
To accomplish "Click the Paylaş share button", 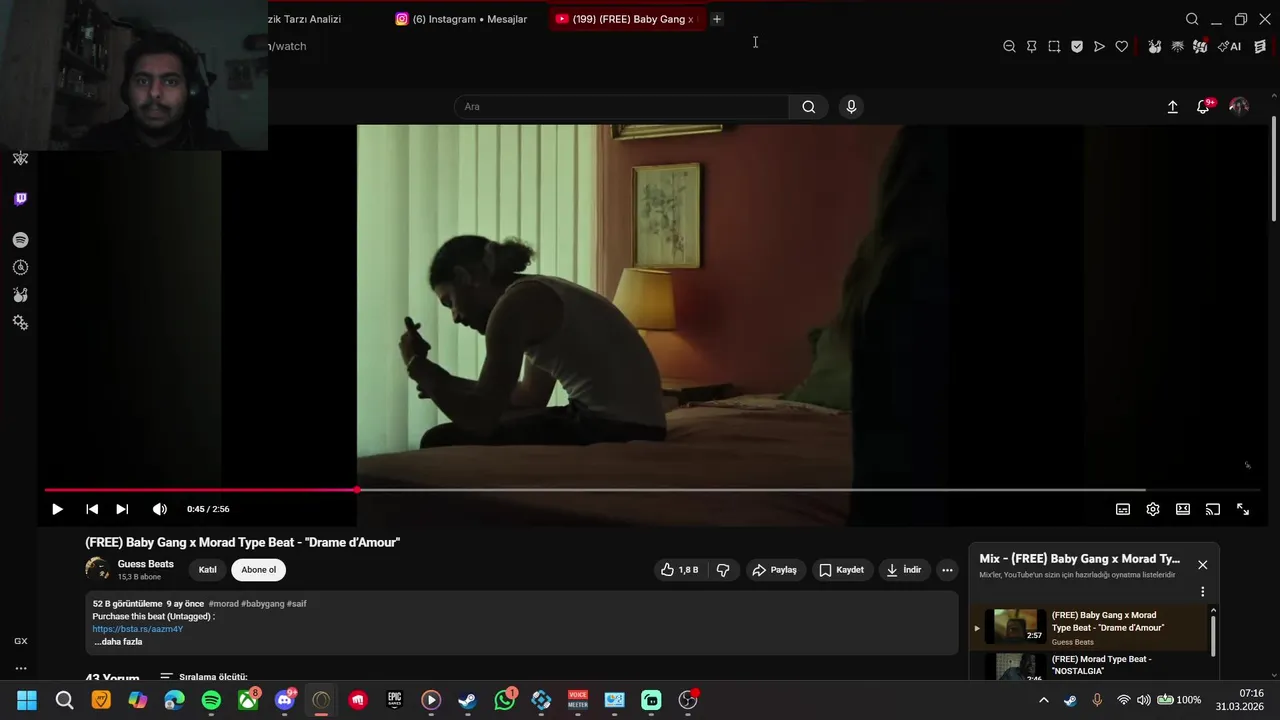I will (x=775, y=570).
